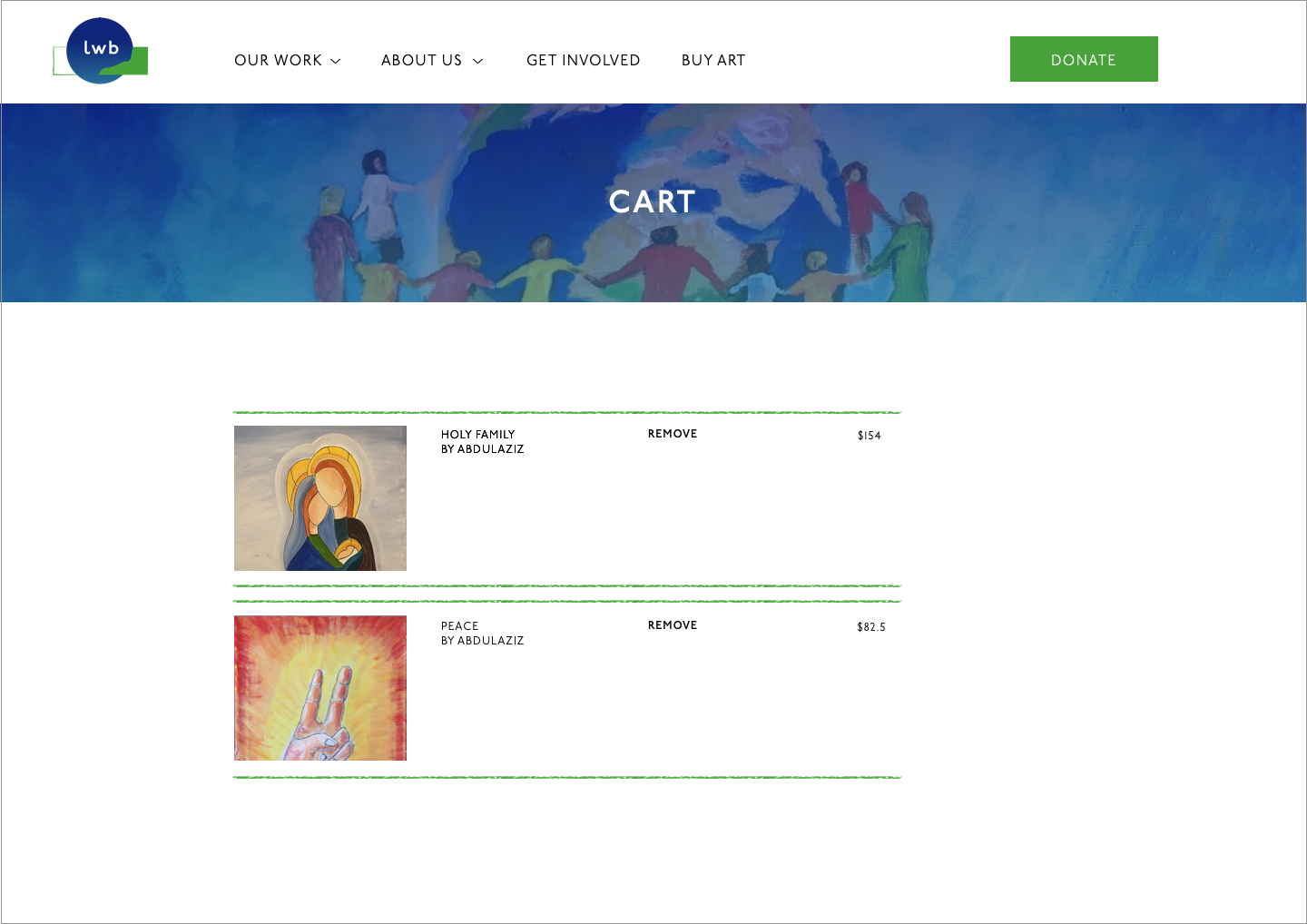
Task: Remove Holy Family from the cart
Action: 673,434
